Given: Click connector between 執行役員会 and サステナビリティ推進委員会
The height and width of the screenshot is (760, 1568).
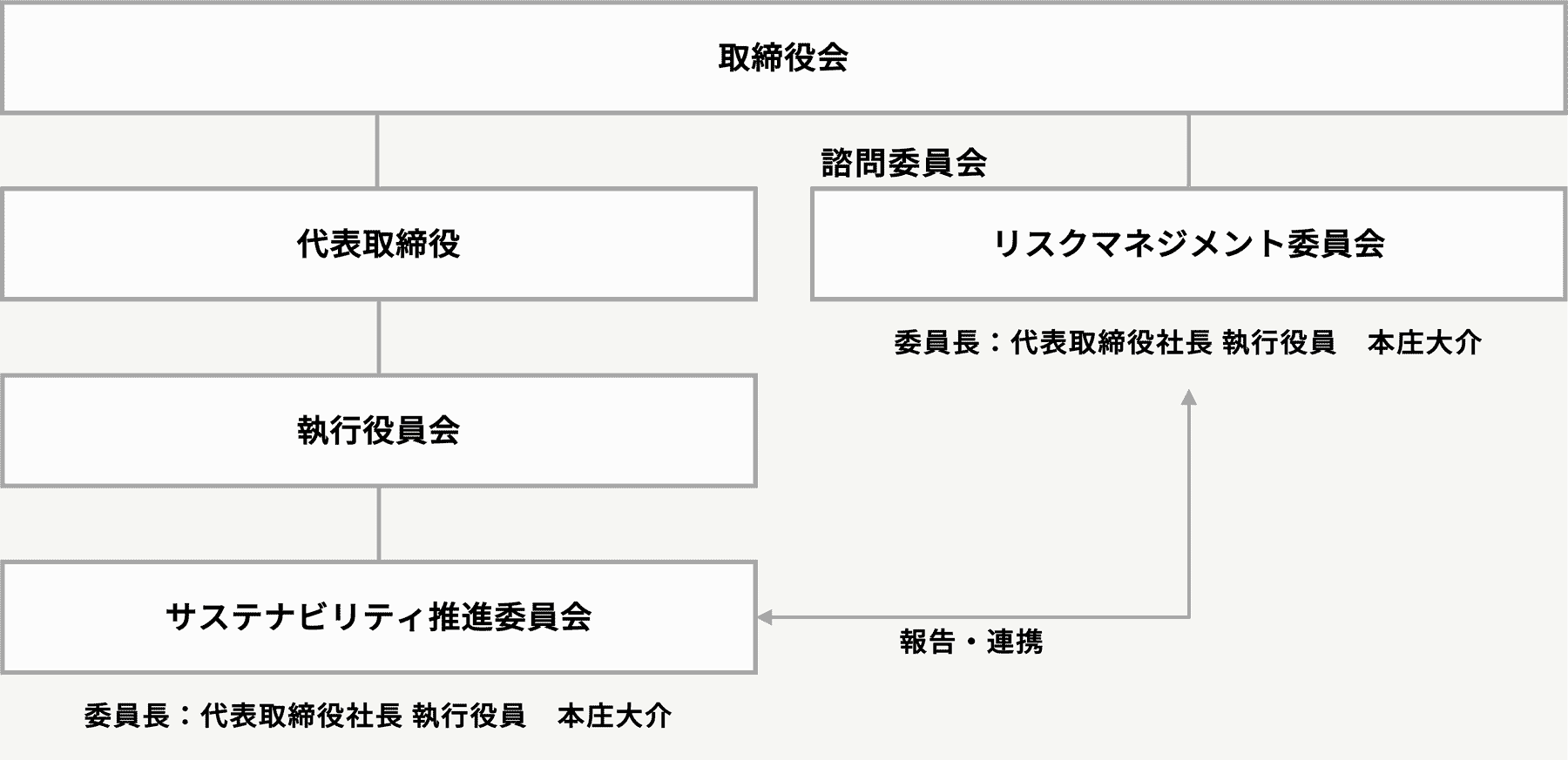Looking at the screenshot, I should [x=379, y=524].
